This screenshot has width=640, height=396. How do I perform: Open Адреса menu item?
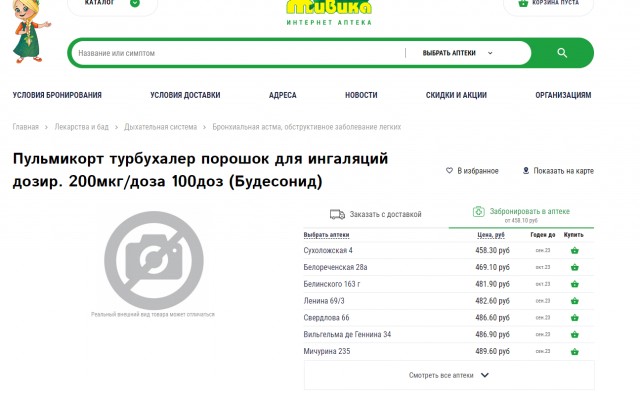click(282, 95)
